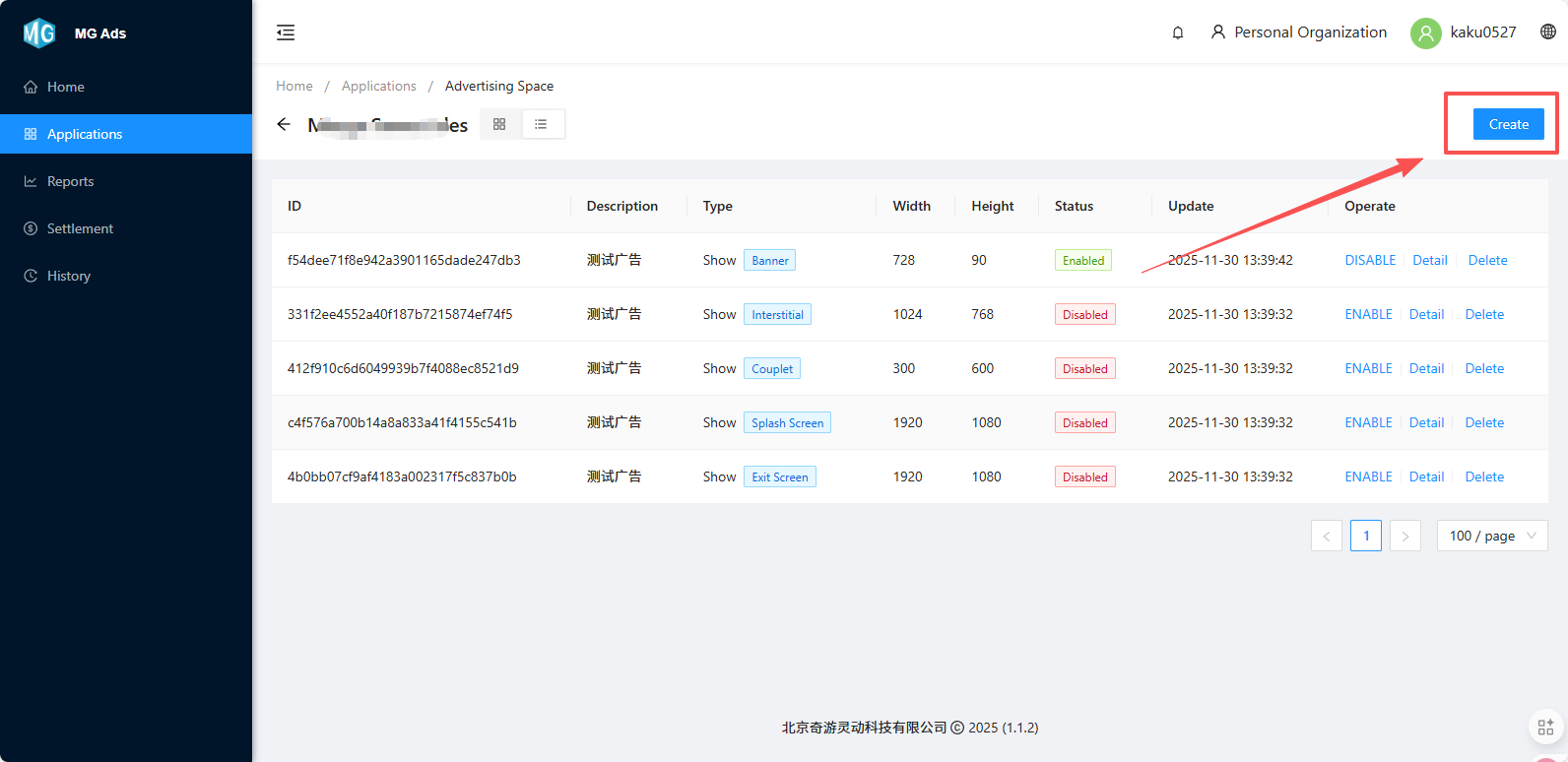Click the Applications breadcrumb link
Viewport: 1568px width, 762px height.
click(x=378, y=86)
